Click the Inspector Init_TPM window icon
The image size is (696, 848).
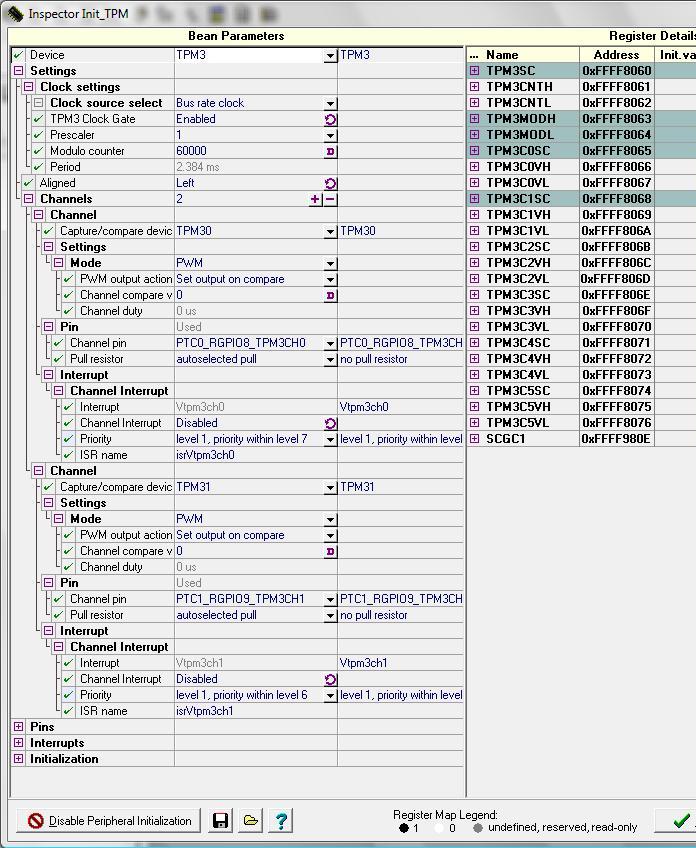pos(16,14)
